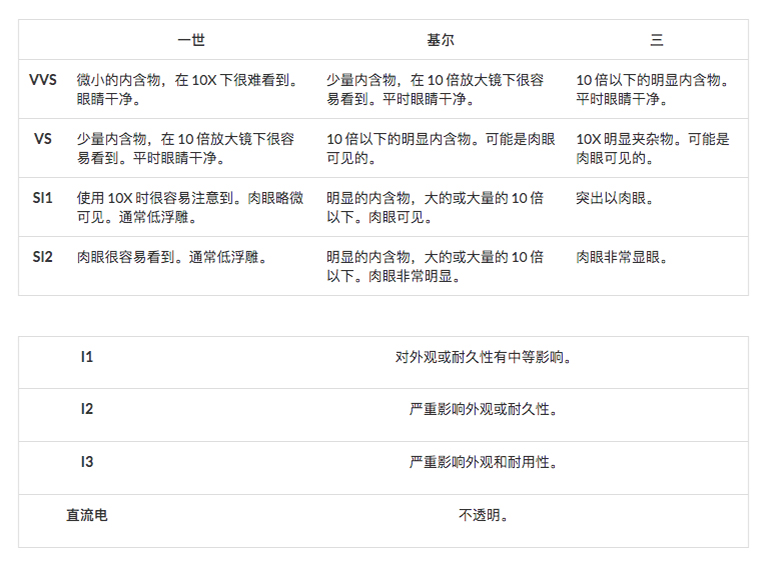This screenshot has width=768, height=566.
Task: Click the cell '使用 10X 时很容易注意到'
Action: tap(190, 208)
